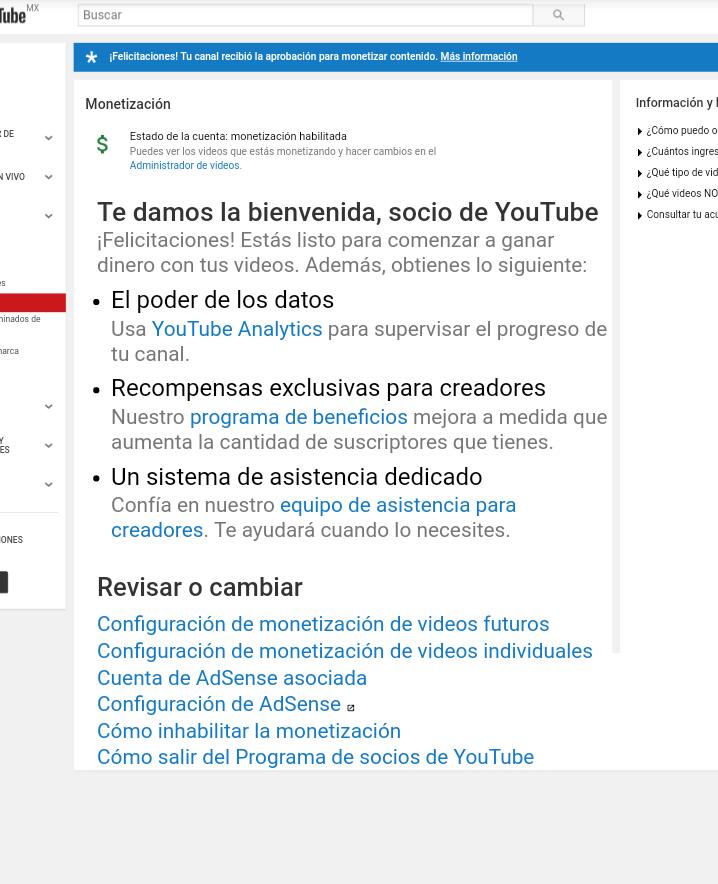The image size is (718, 884).
Task: Open Cómo inhabilitar la monetización link
Action: pyautogui.click(x=249, y=731)
